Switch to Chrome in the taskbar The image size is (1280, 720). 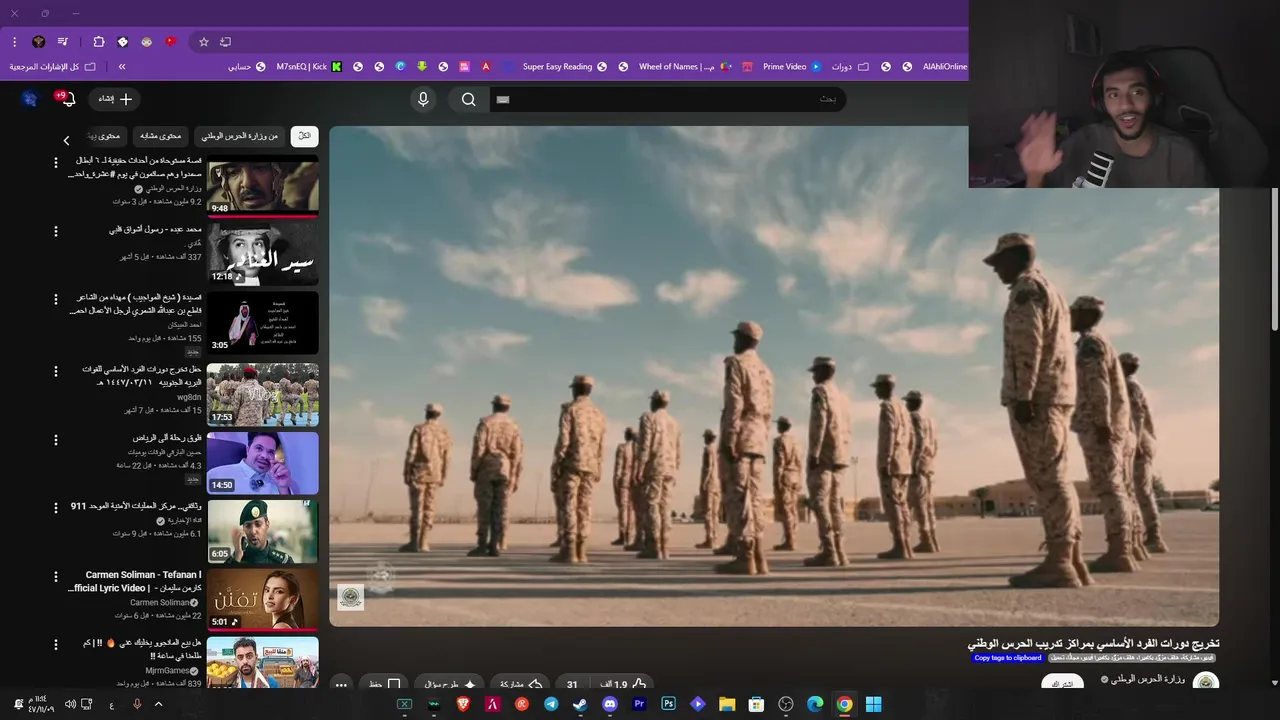click(844, 704)
